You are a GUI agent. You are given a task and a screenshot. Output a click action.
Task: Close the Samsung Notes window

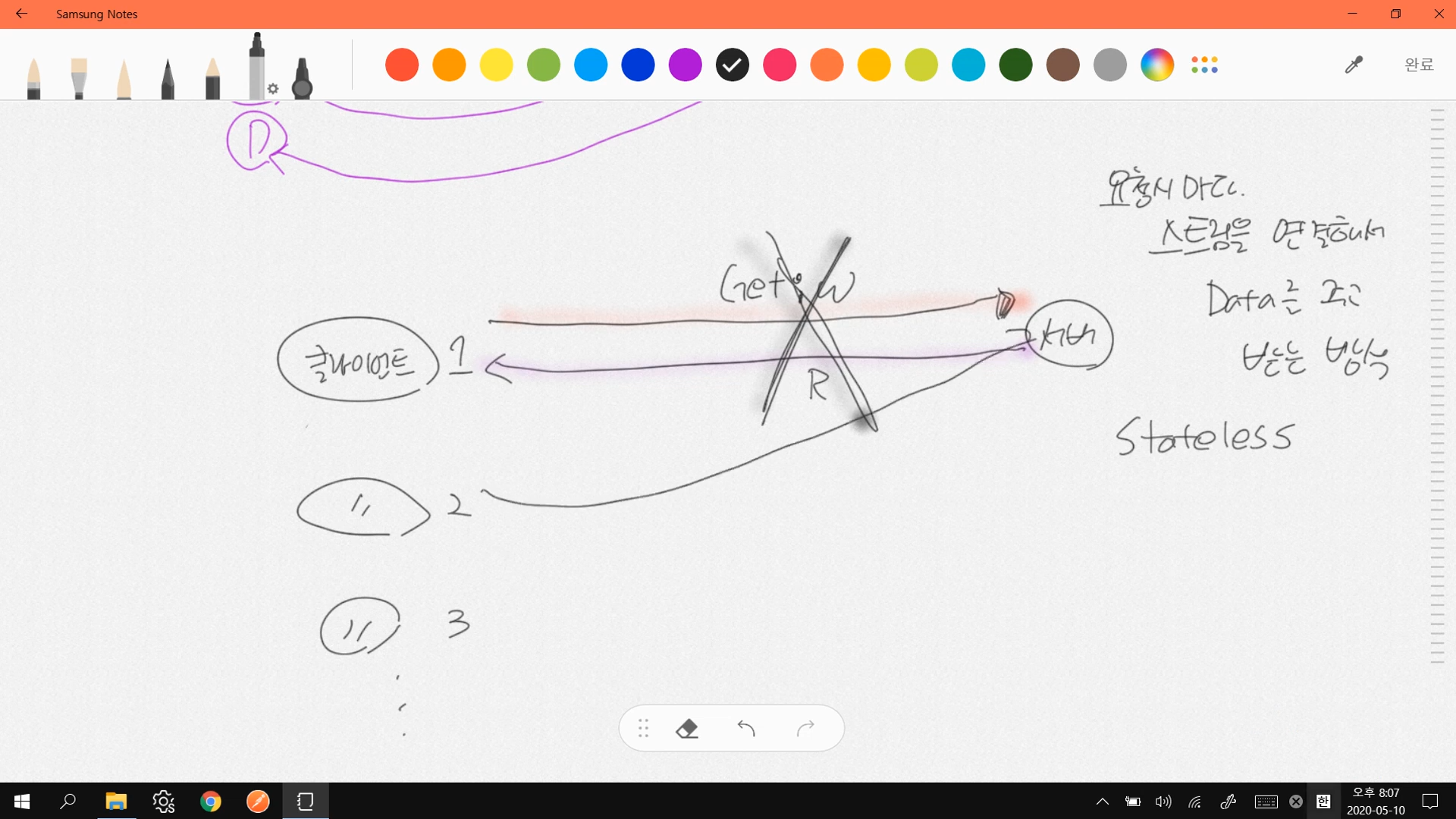[1439, 14]
